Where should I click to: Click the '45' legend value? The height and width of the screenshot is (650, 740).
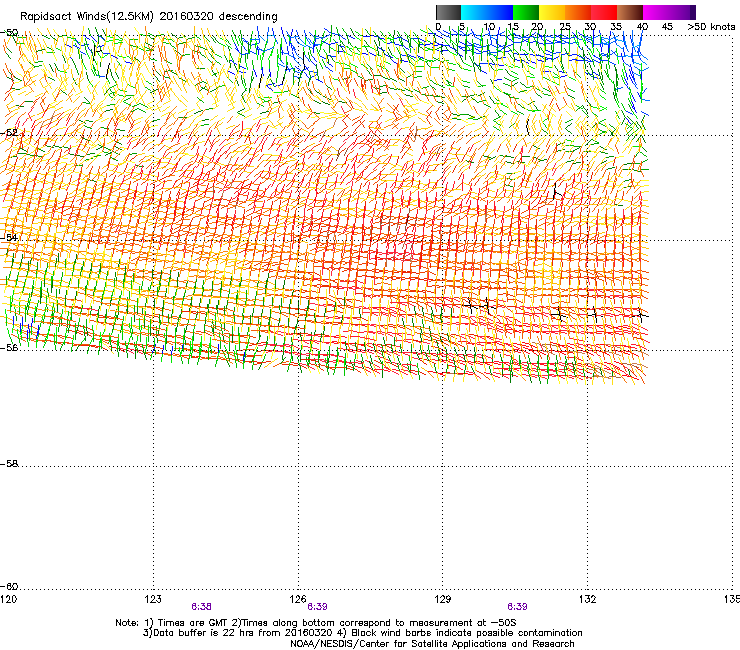(667, 27)
